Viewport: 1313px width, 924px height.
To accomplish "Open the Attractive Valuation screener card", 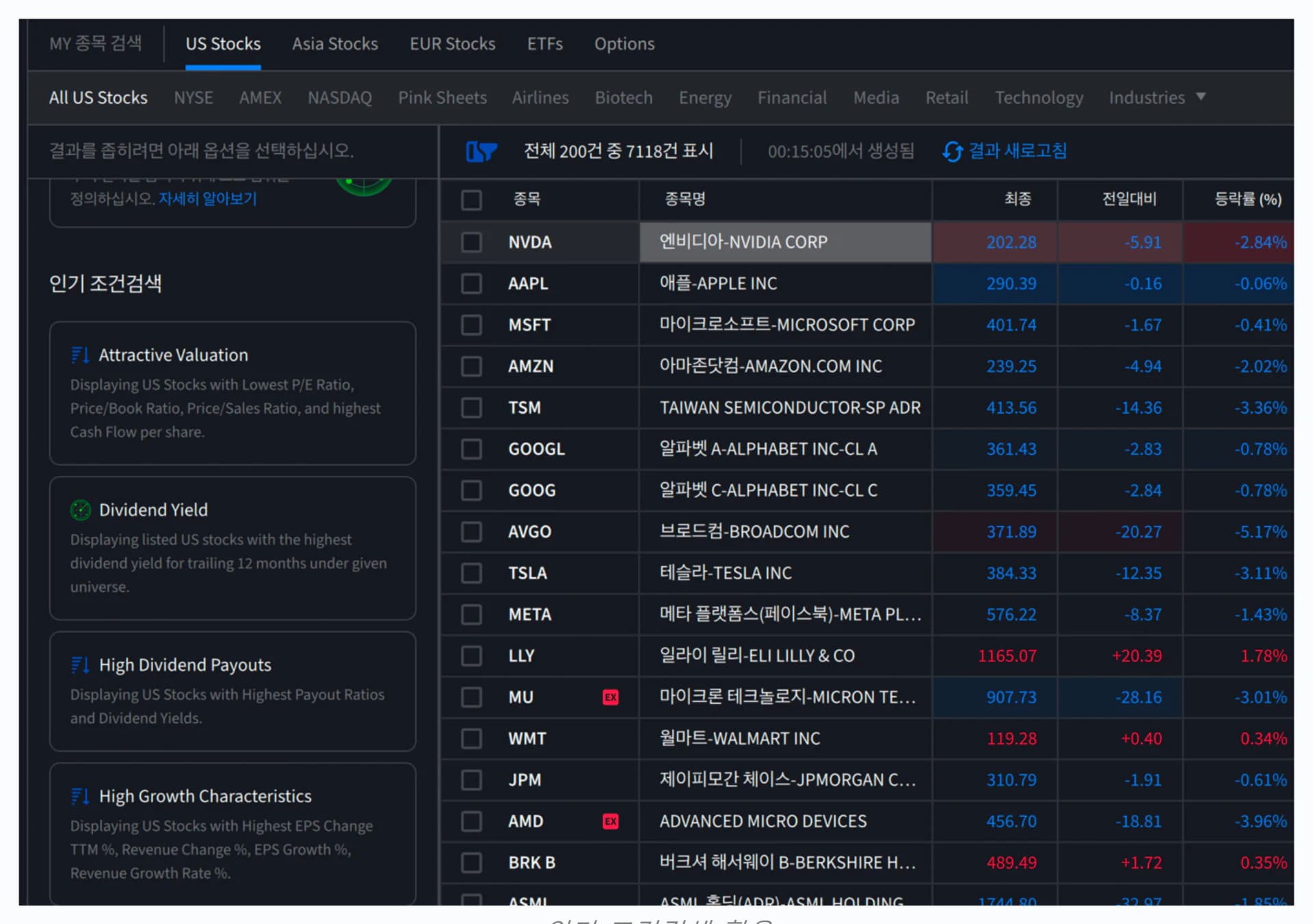I will [233, 393].
